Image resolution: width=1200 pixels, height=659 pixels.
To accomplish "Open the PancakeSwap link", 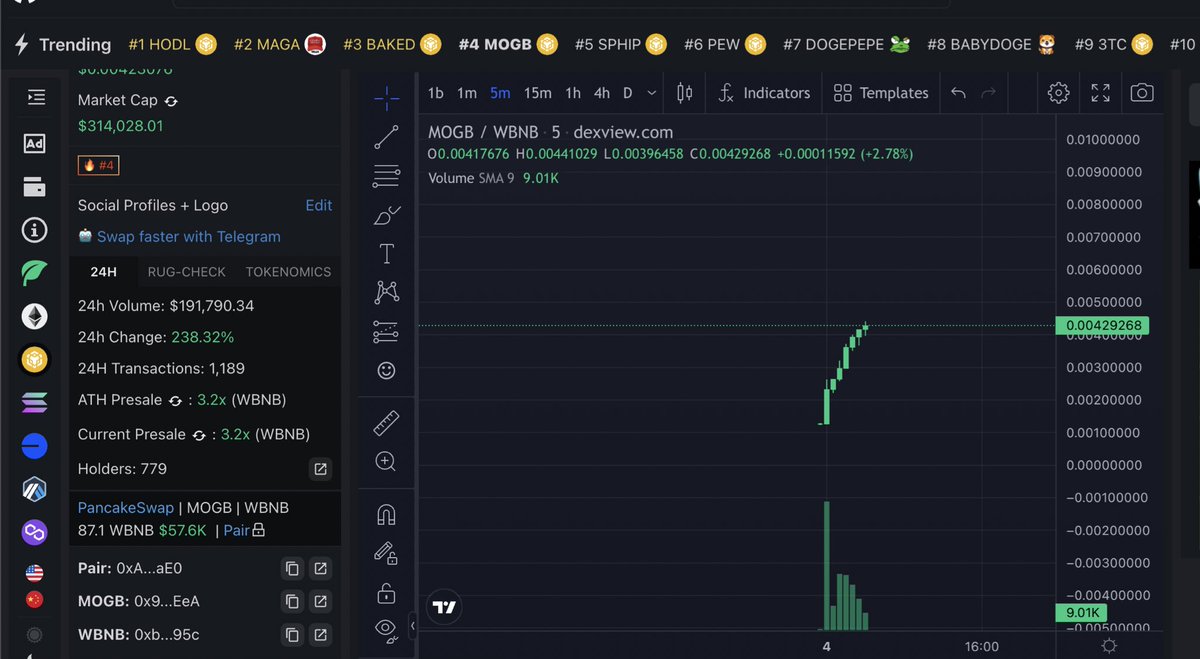I will [126, 508].
